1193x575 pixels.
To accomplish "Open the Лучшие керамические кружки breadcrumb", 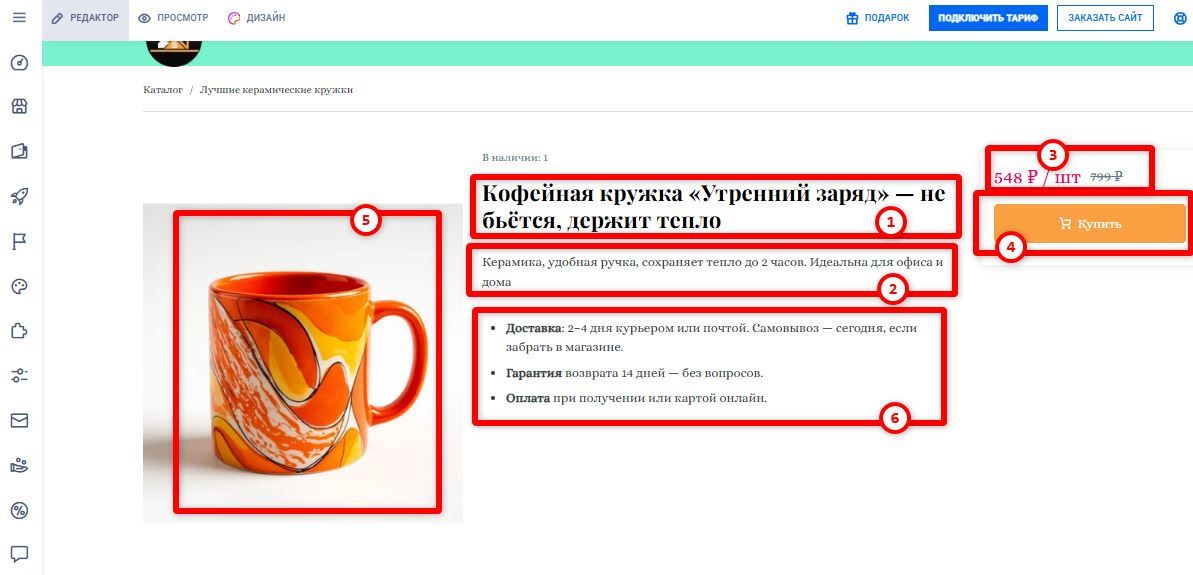I will pyautogui.click(x=276, y=90).
